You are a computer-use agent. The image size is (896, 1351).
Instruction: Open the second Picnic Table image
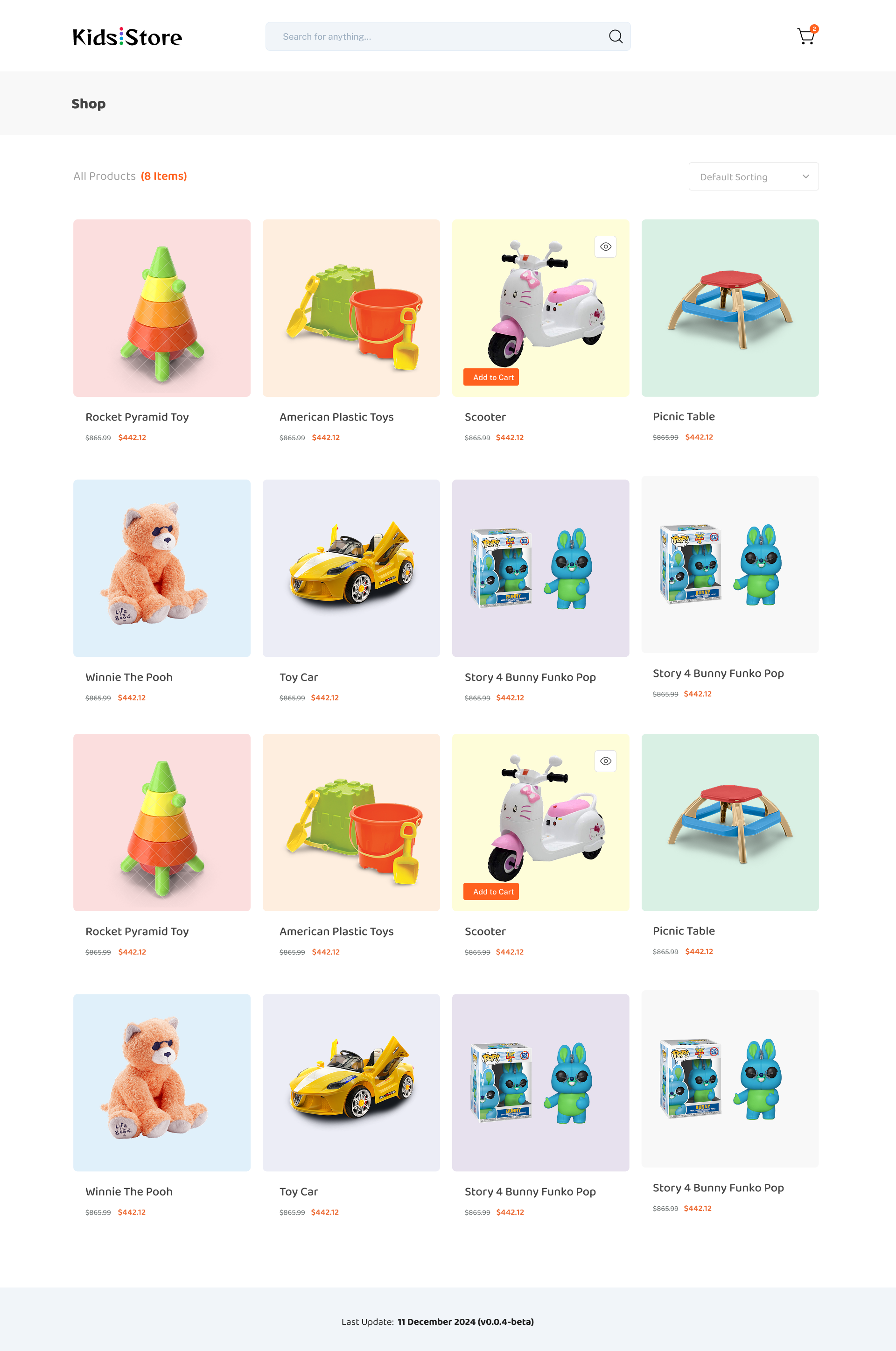coord(730,823)
